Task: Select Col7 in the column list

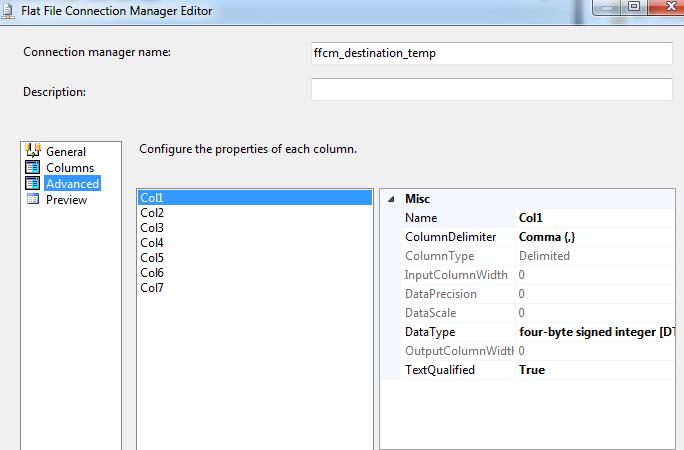Action: click(x=152, y=288)
